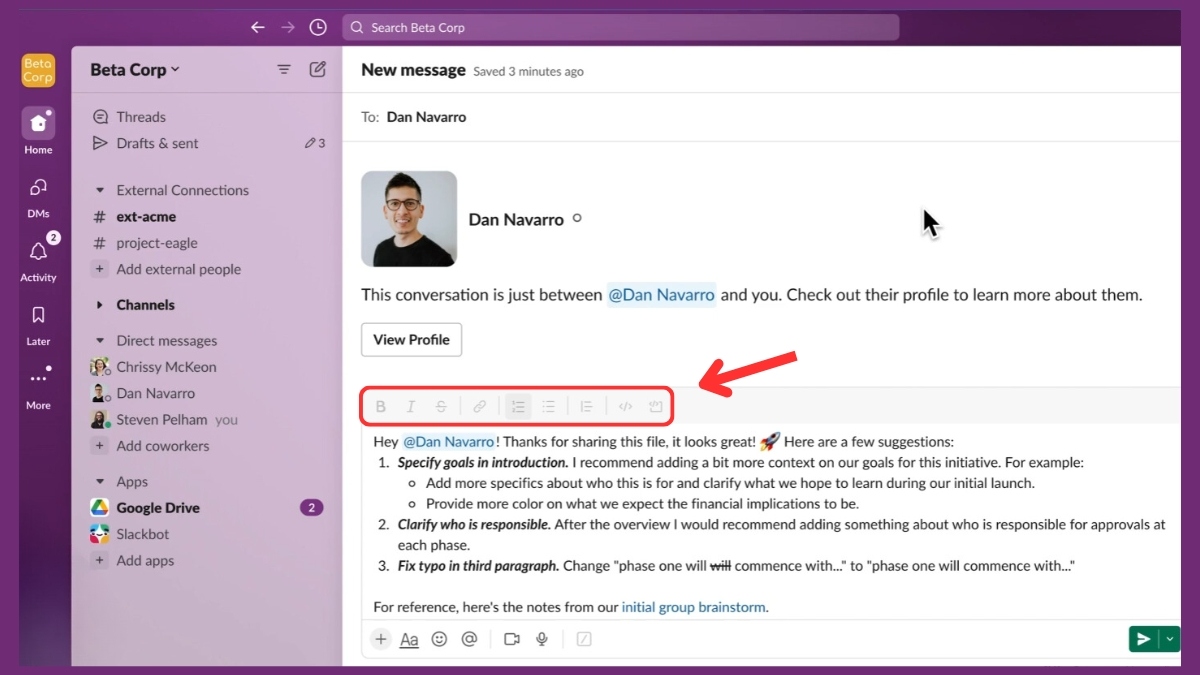Toggle italic formatting in the composer

410,406
